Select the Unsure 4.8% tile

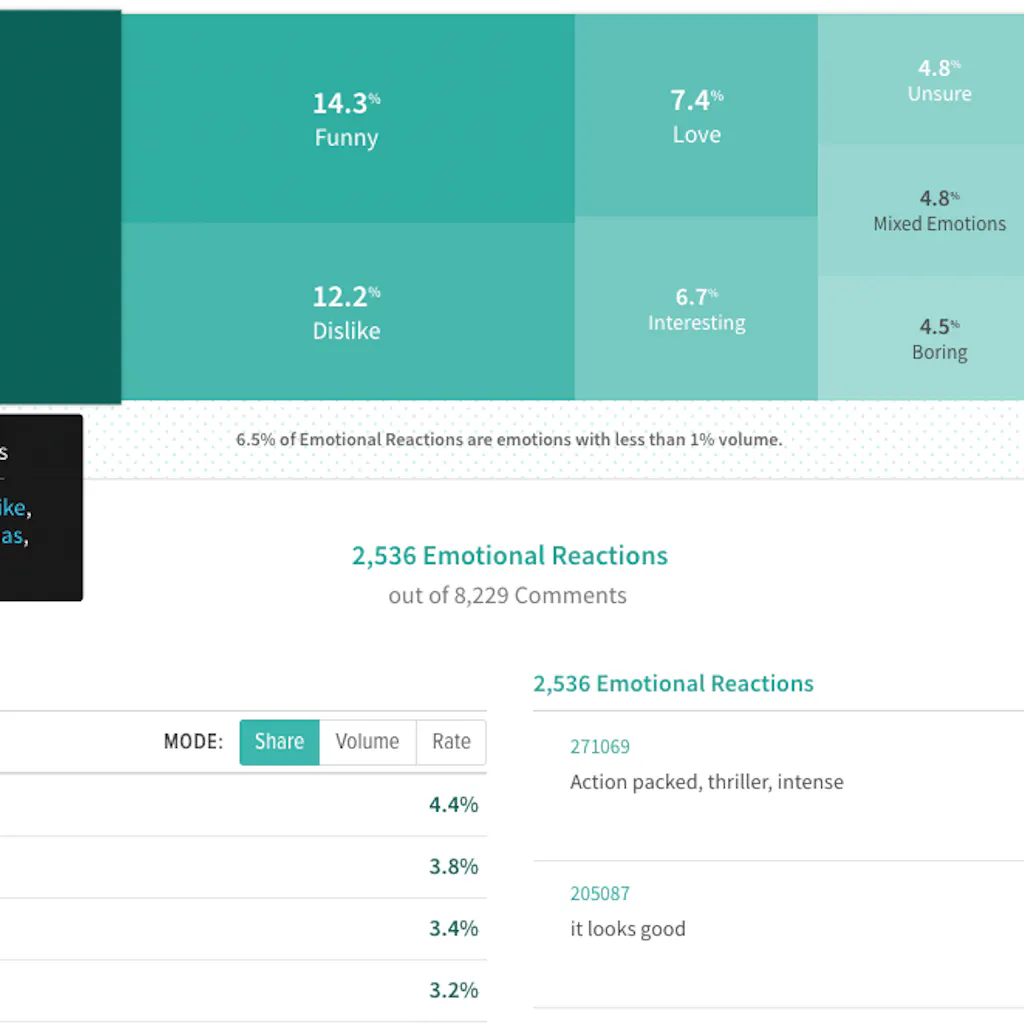939,80
